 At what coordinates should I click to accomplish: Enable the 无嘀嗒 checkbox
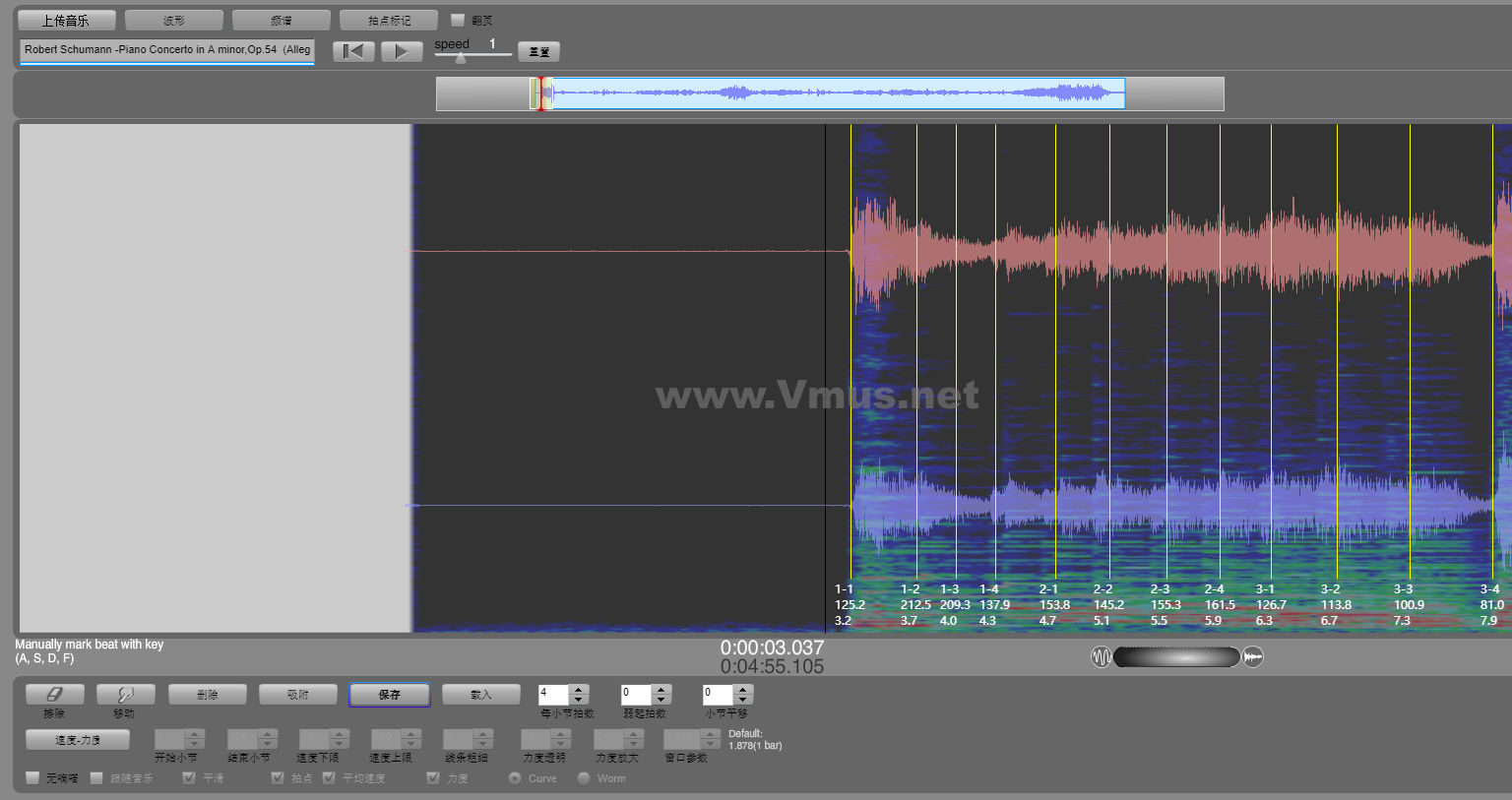tap(32, 778)
